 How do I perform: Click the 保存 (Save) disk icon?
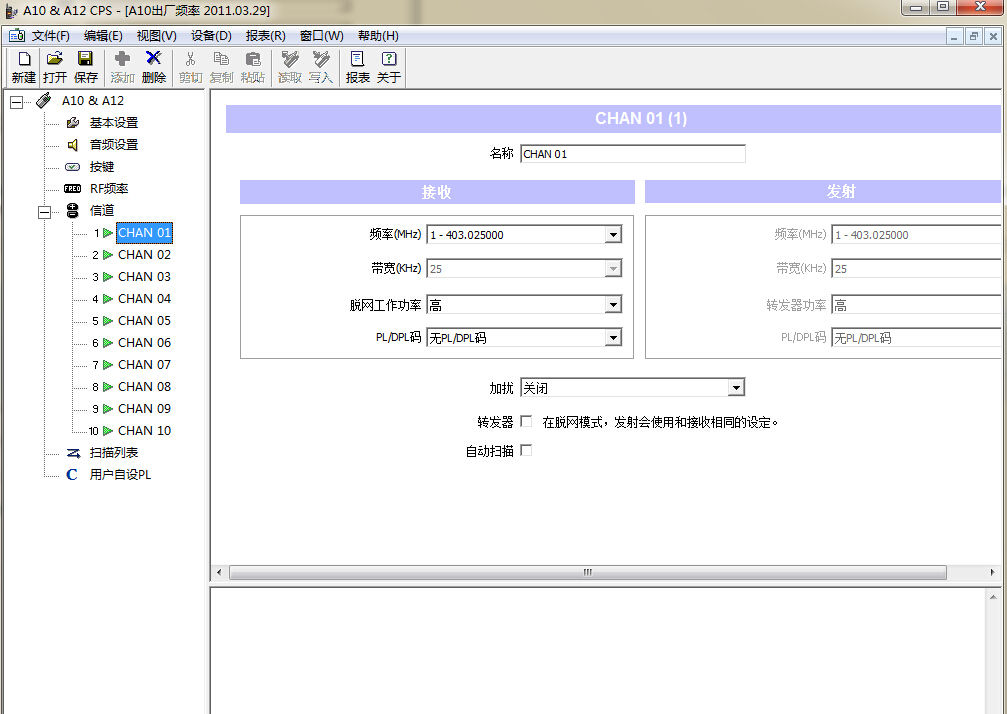(86, 60)
